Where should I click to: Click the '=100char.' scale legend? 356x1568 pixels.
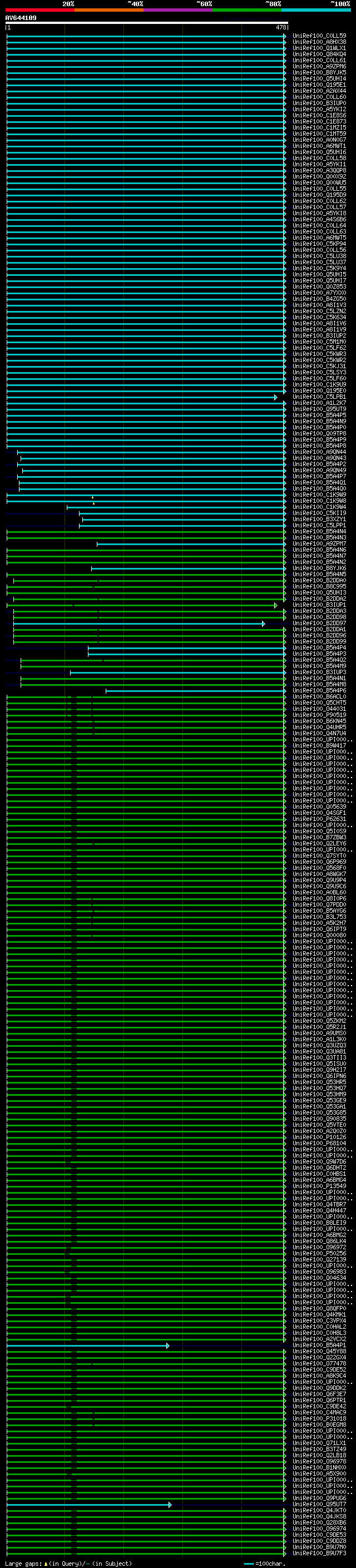coord(264,1563)
